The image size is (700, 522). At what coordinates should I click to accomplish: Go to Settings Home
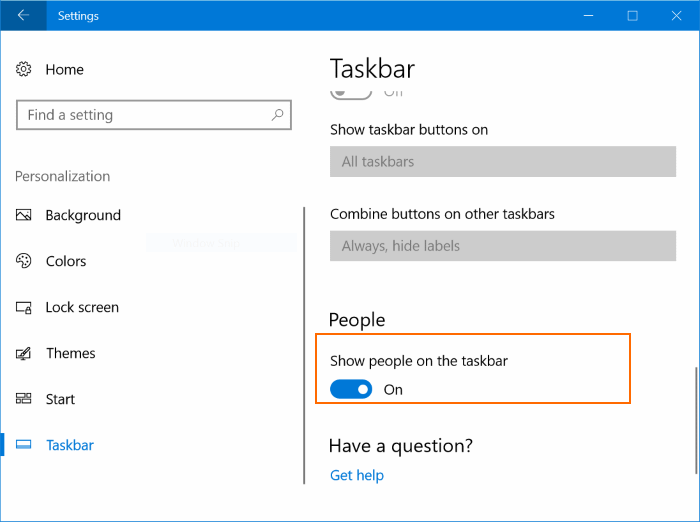64,69
